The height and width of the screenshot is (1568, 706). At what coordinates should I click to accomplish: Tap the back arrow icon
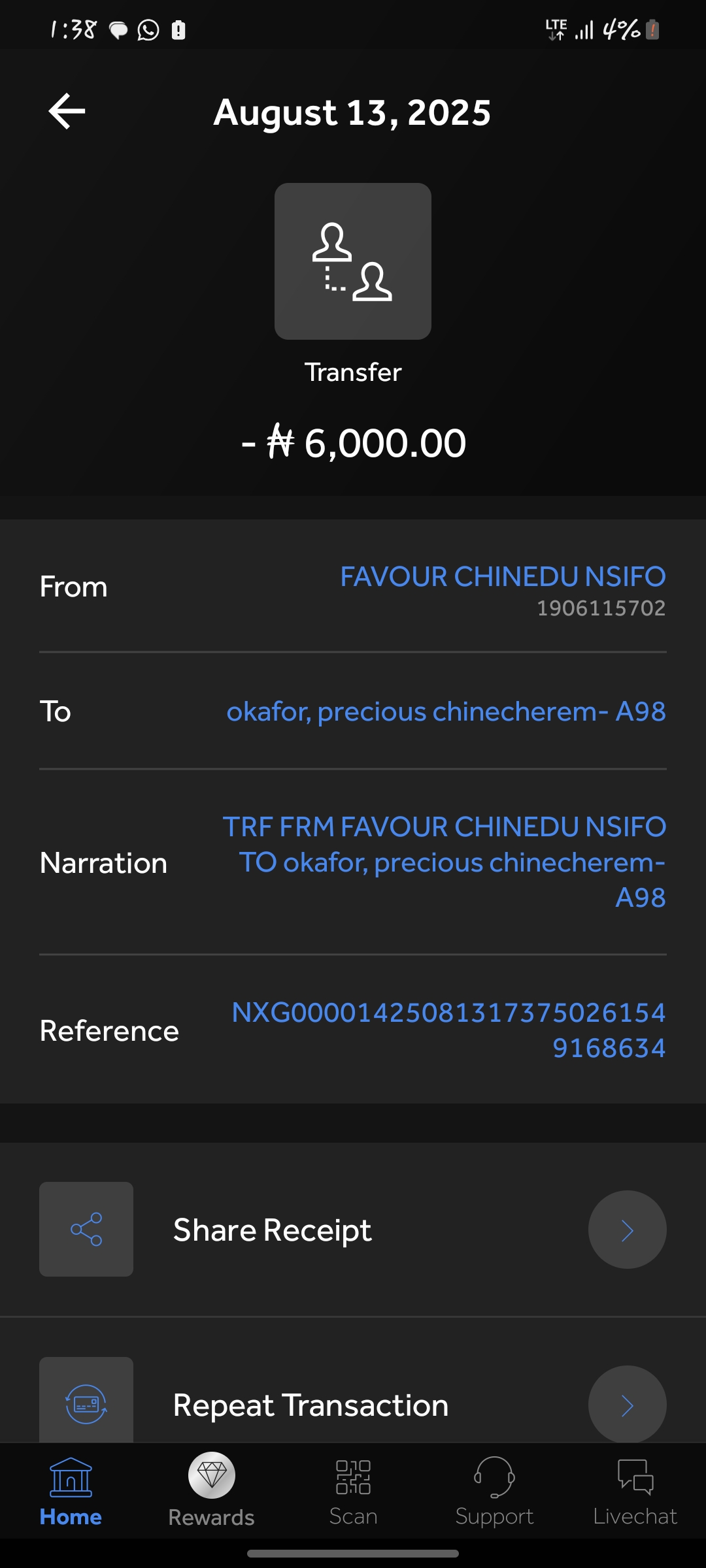(67, 111)
